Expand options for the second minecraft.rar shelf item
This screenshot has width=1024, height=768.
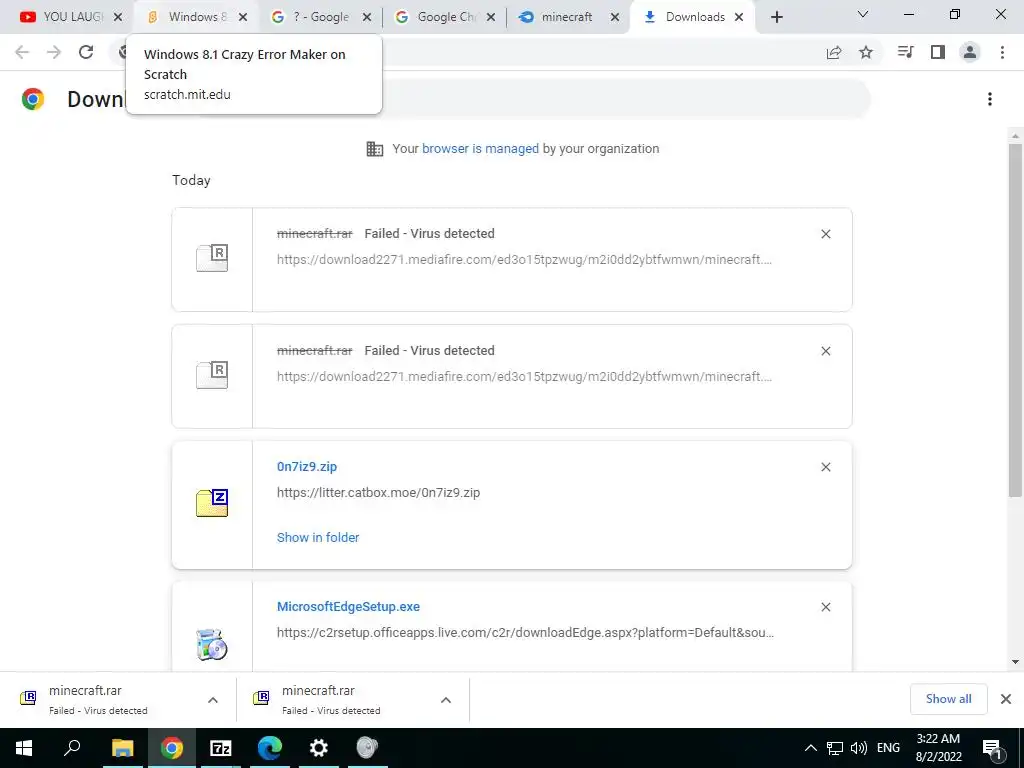[x=446, y=699]
